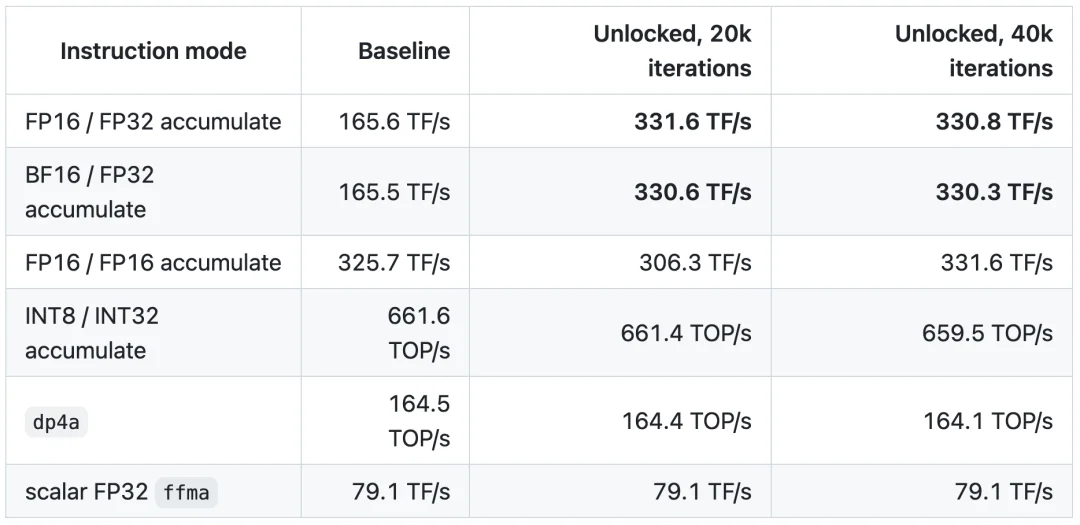Select the 164.1 TOP/s cell

point(988,421)
